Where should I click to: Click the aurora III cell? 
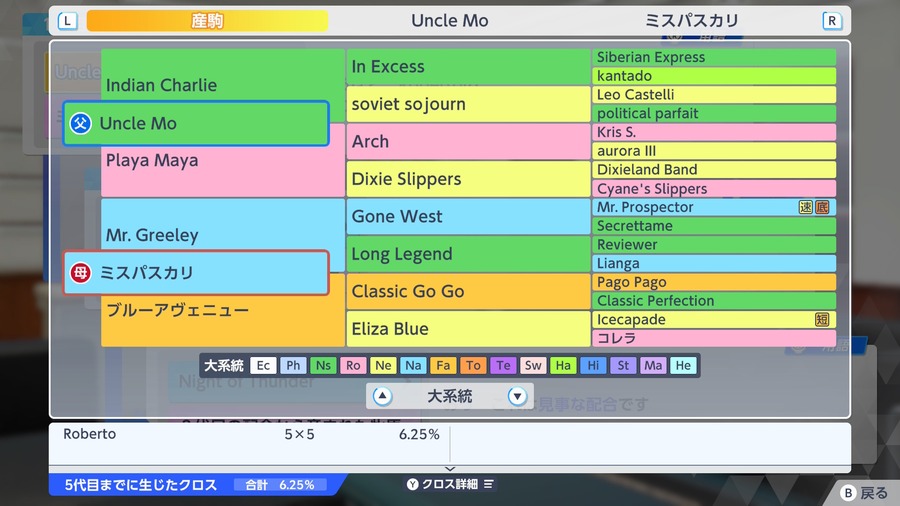coord(714,151)
